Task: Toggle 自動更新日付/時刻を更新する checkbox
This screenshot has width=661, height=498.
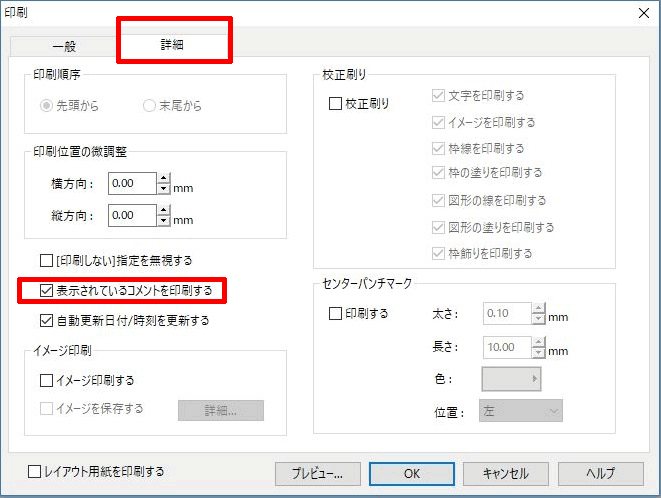Action: point(46,321)
